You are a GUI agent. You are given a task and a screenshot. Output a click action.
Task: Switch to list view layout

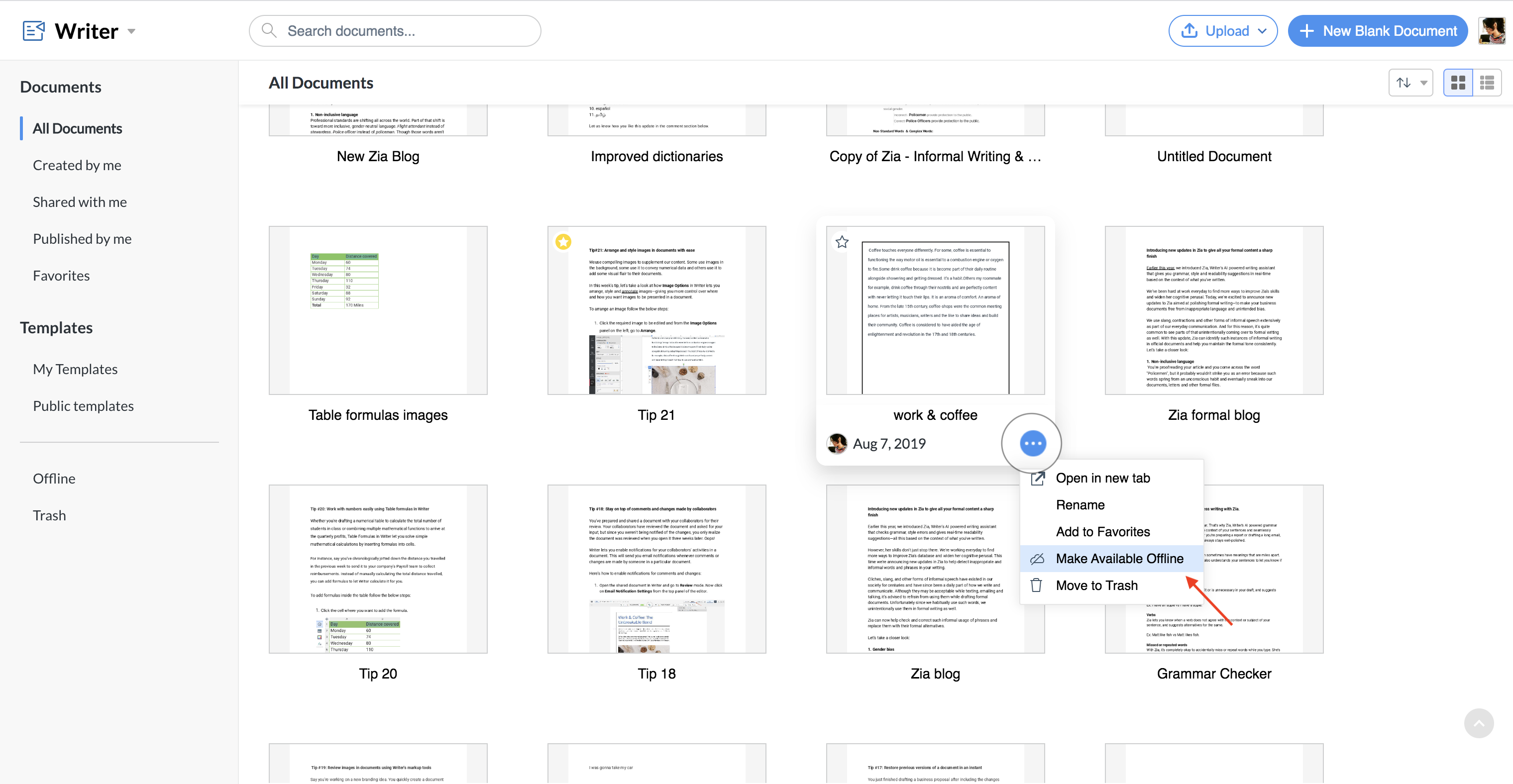(1487, 83)
